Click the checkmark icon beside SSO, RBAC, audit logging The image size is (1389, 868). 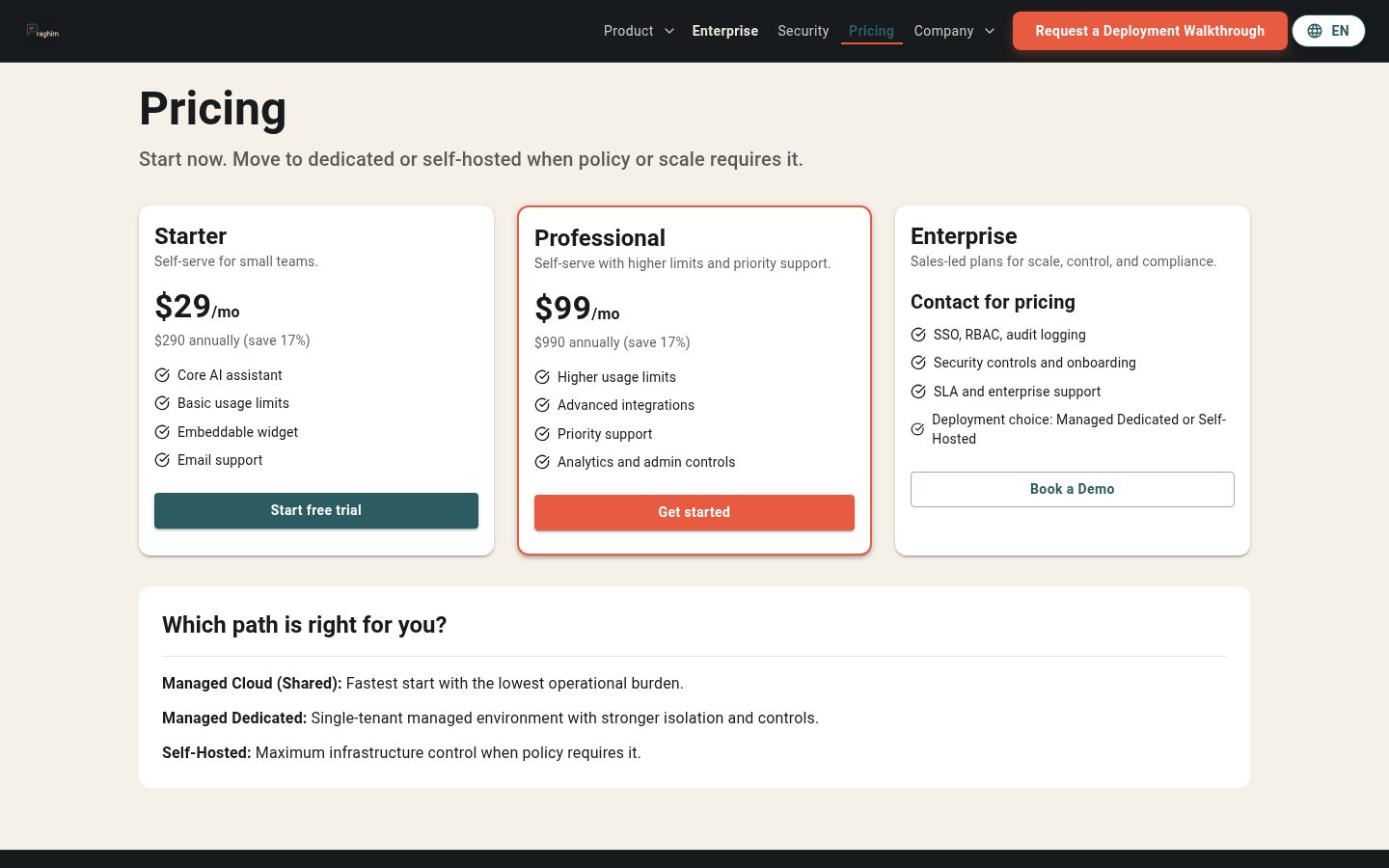918,335
